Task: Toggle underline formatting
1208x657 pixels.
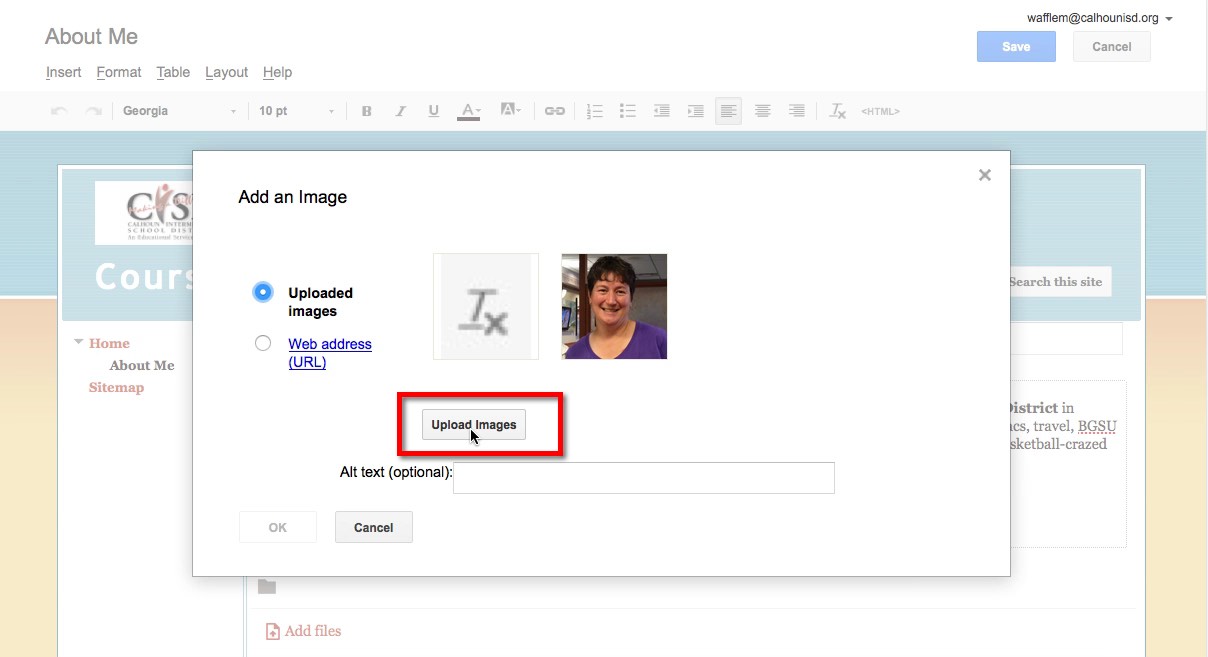Action: (433, 111)
